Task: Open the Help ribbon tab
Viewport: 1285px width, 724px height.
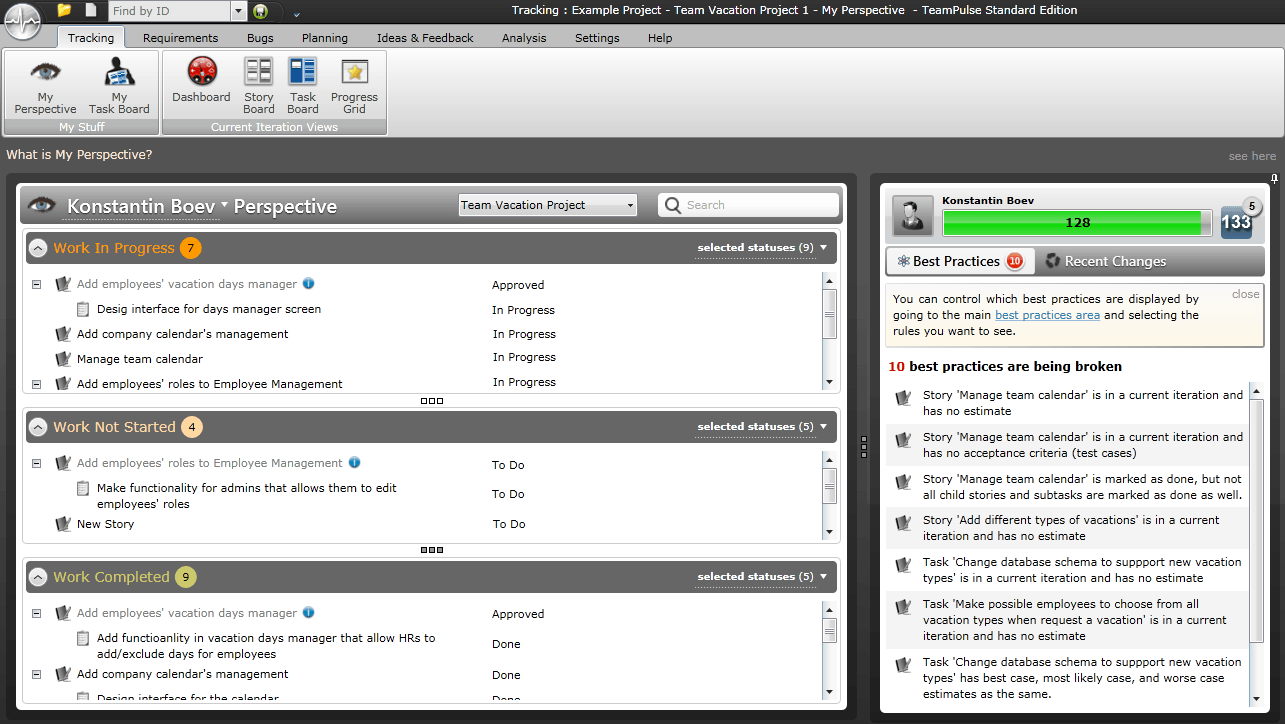Action: (x=660, y=38)
